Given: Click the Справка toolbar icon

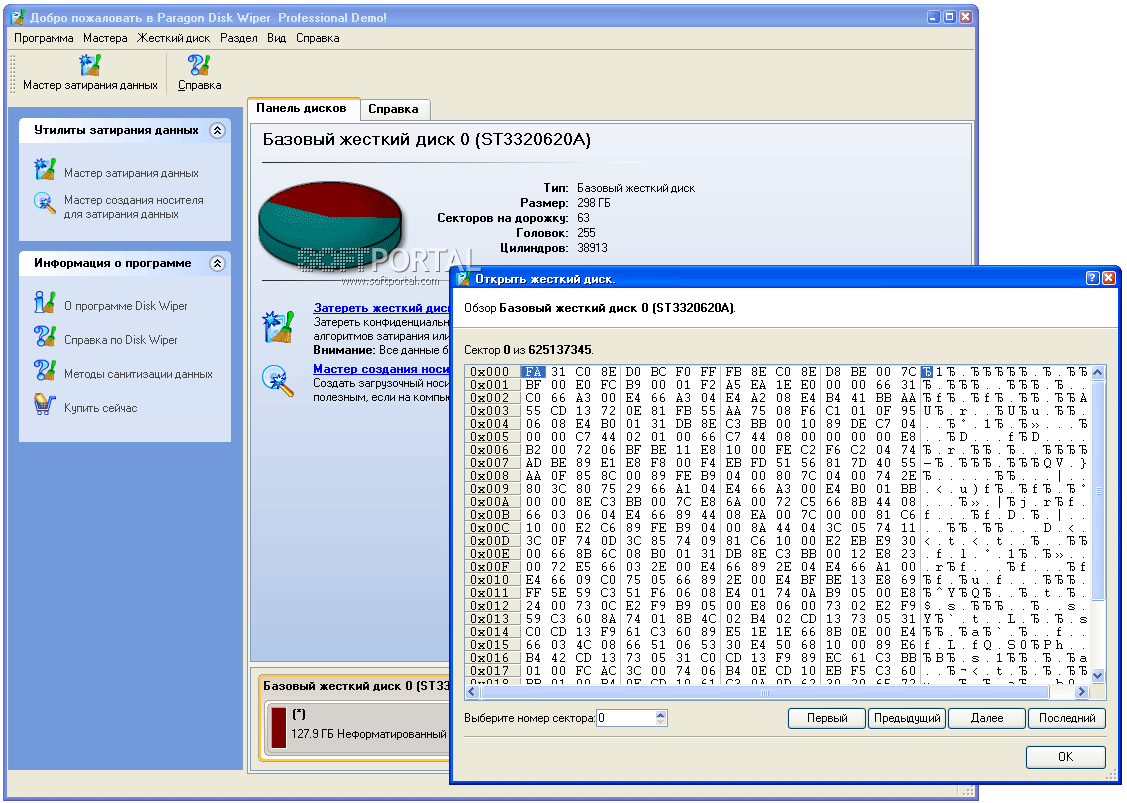Looking at the screenshot, I should point(199,65).
